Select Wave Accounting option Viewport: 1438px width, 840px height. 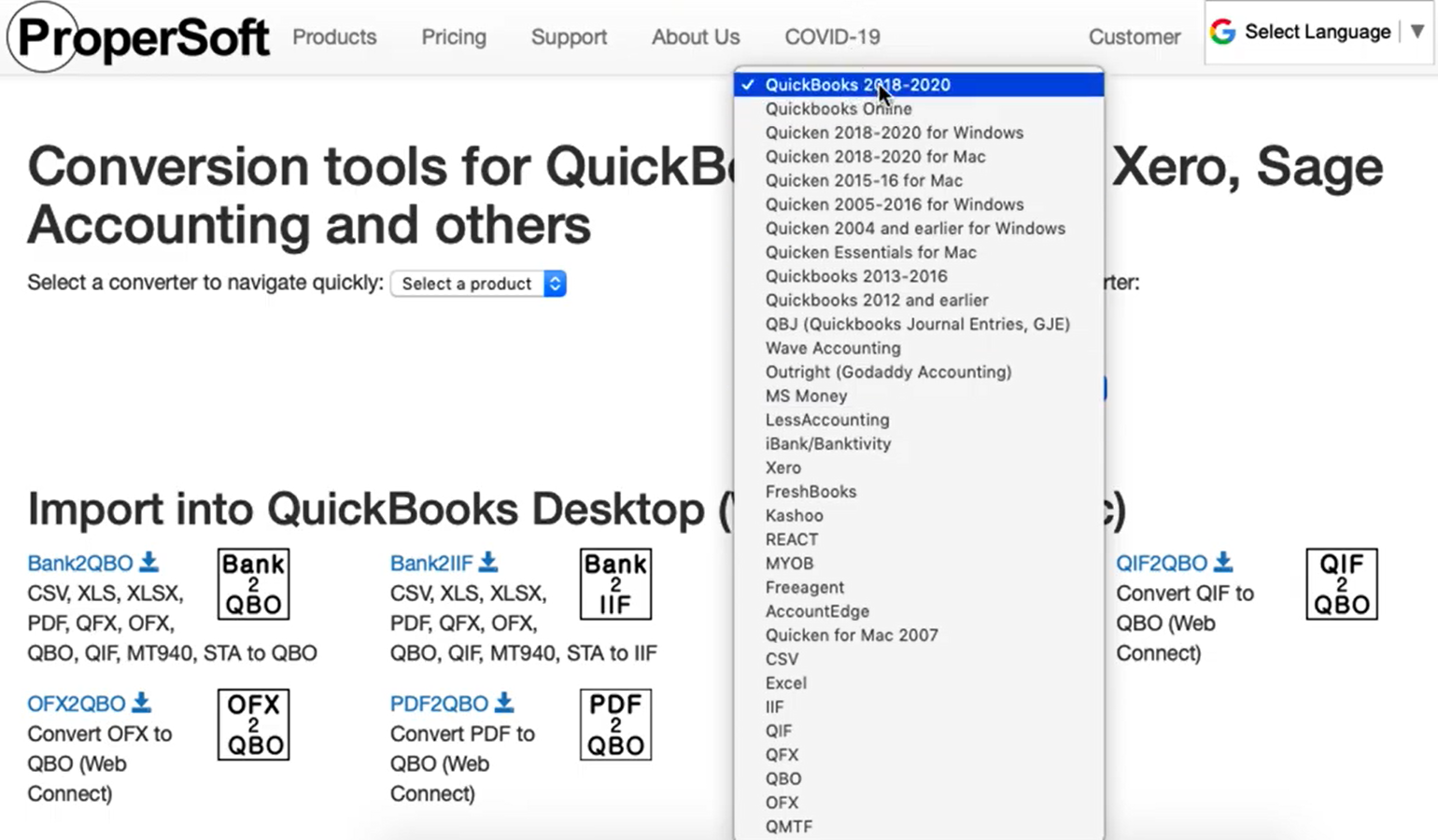[x=919, y=348]
